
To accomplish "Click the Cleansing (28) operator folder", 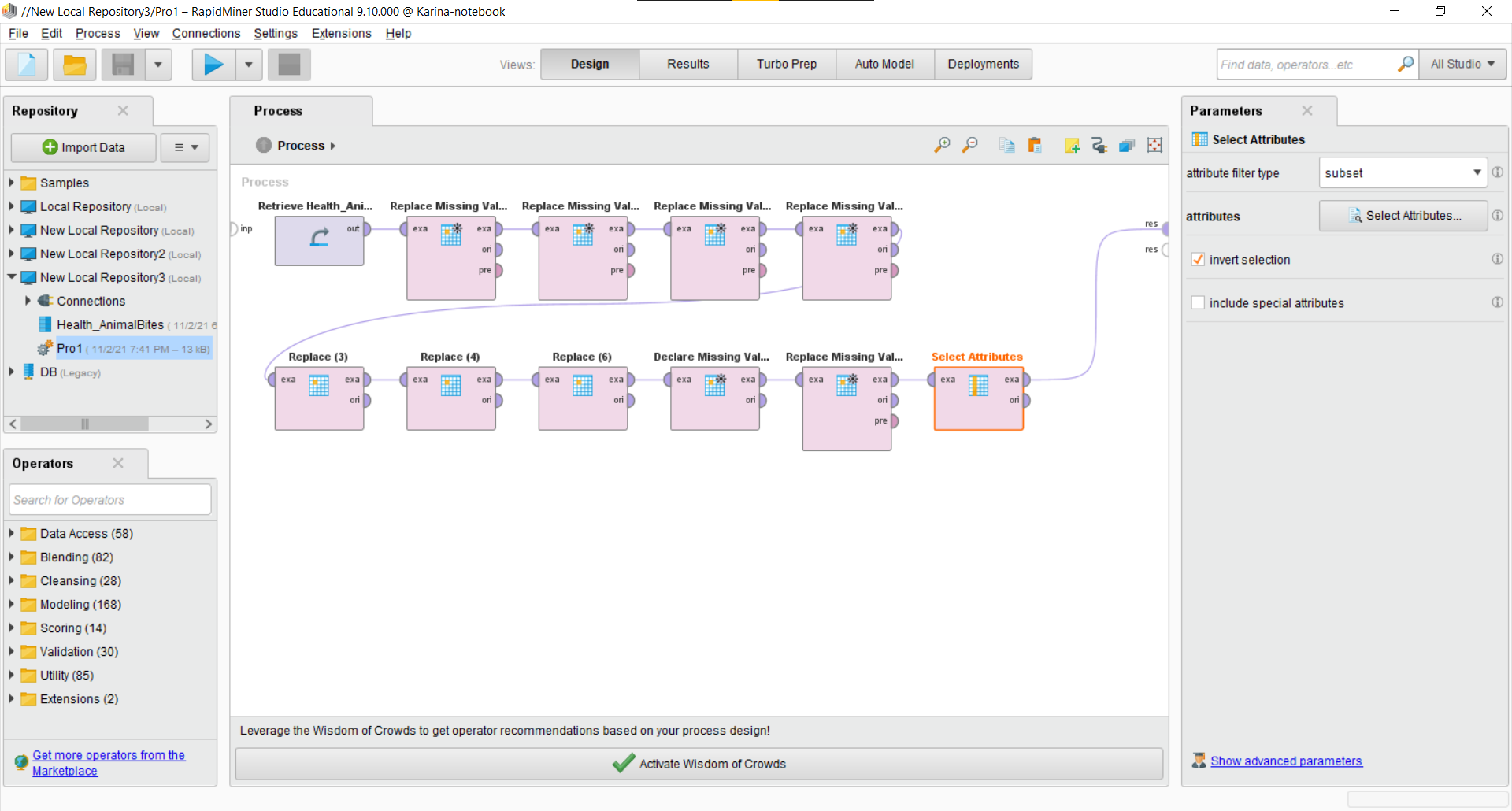I will tap(80, 580).
